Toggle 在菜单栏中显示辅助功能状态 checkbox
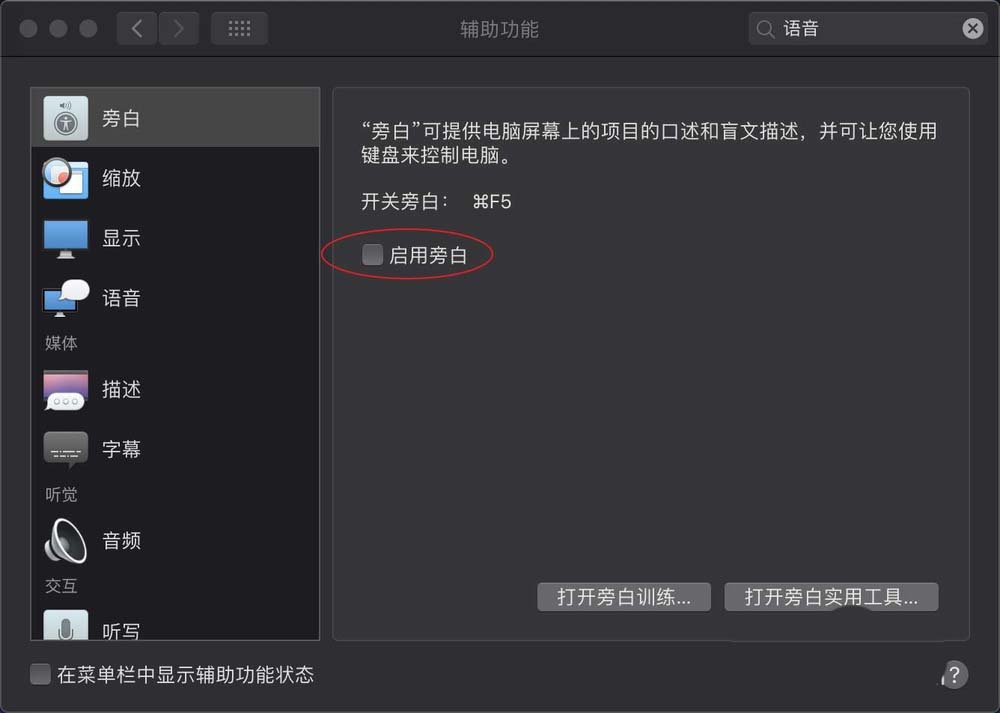The image size is (1000, 713). coord(40,674)
